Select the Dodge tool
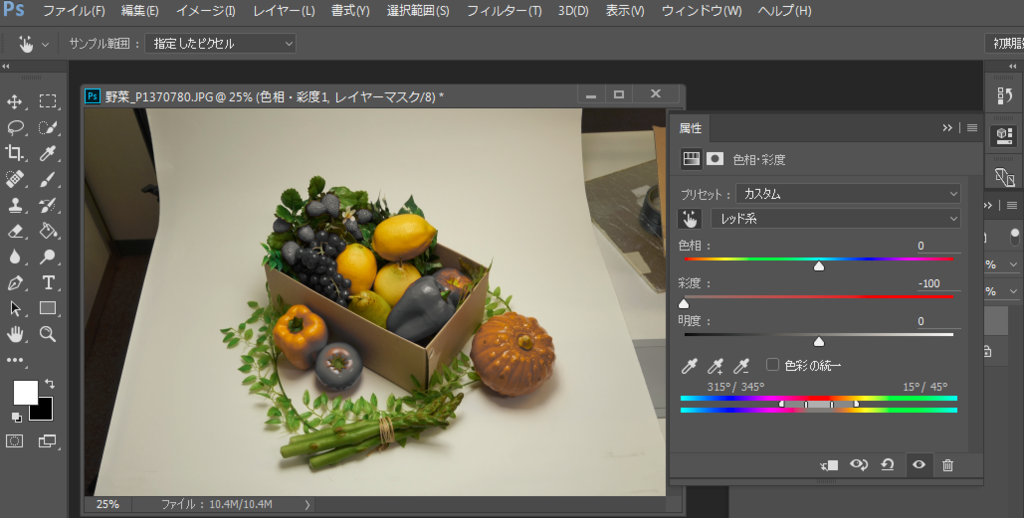This screenshot has height=518, width=1024. pyautogui.click(x=48, y=257)
